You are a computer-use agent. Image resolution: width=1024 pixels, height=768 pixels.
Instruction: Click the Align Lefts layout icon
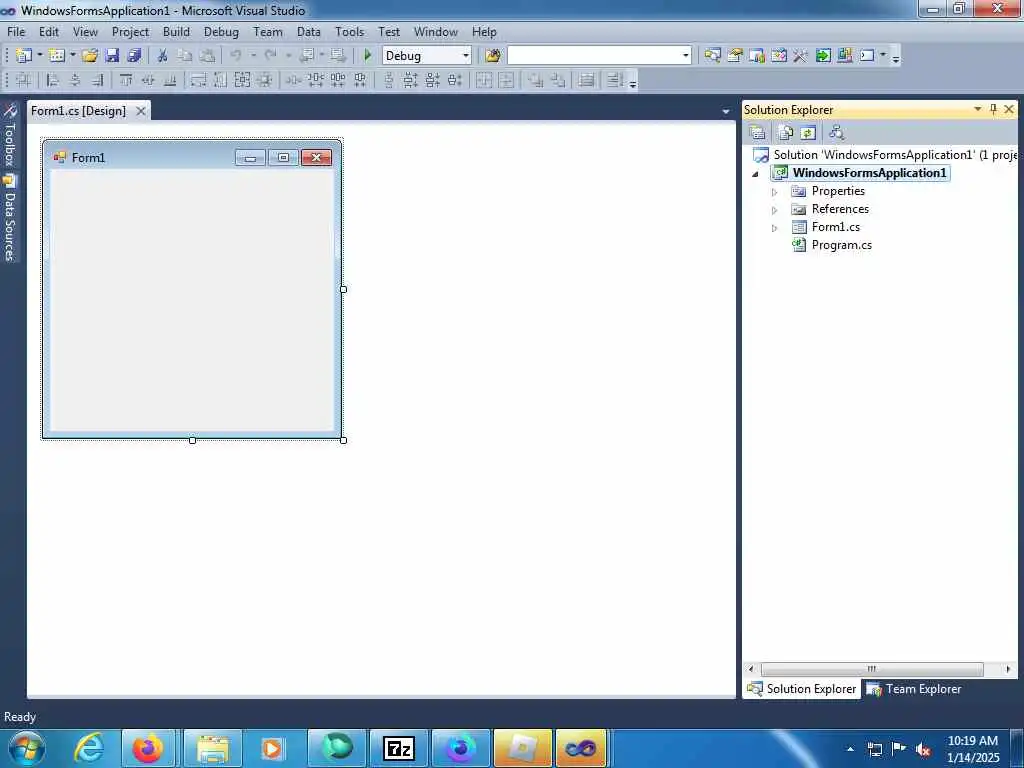[x=53, y=80]
